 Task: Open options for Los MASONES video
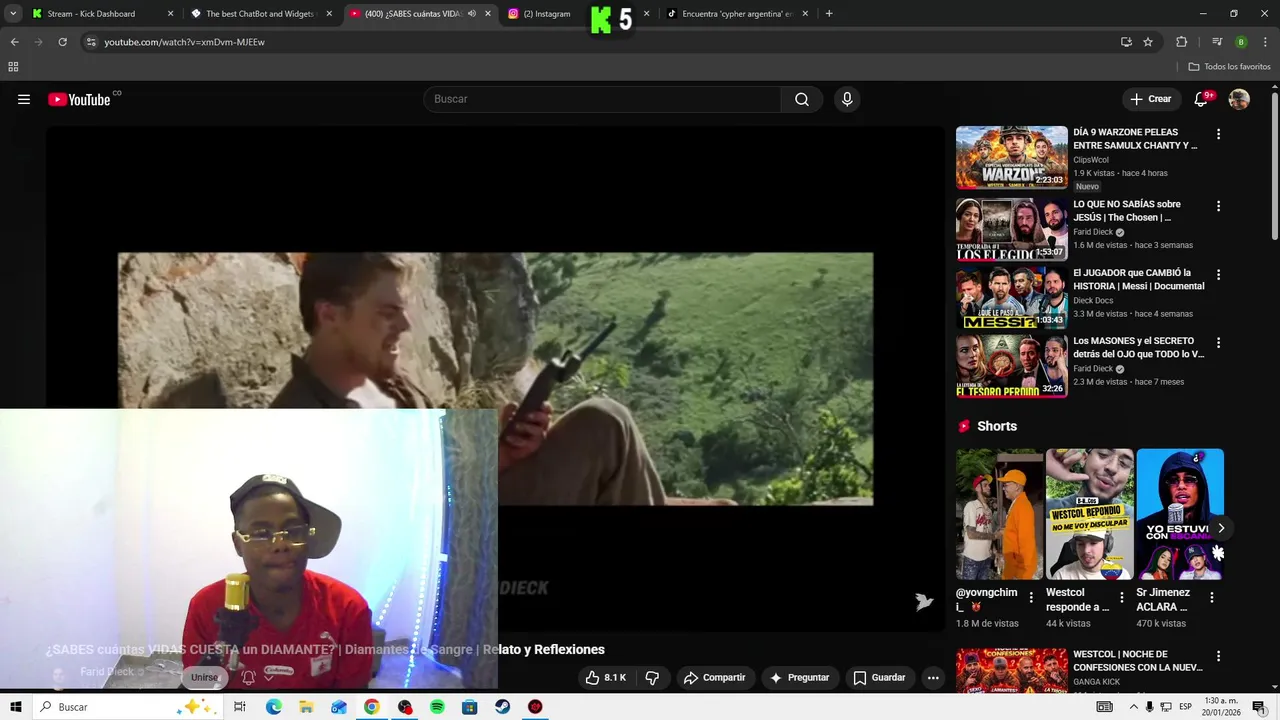coord(1218,343)
